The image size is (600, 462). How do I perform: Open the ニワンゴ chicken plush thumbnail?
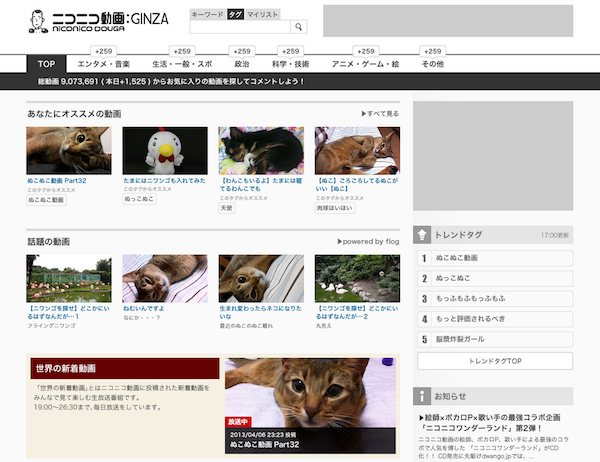pos(165,151)
